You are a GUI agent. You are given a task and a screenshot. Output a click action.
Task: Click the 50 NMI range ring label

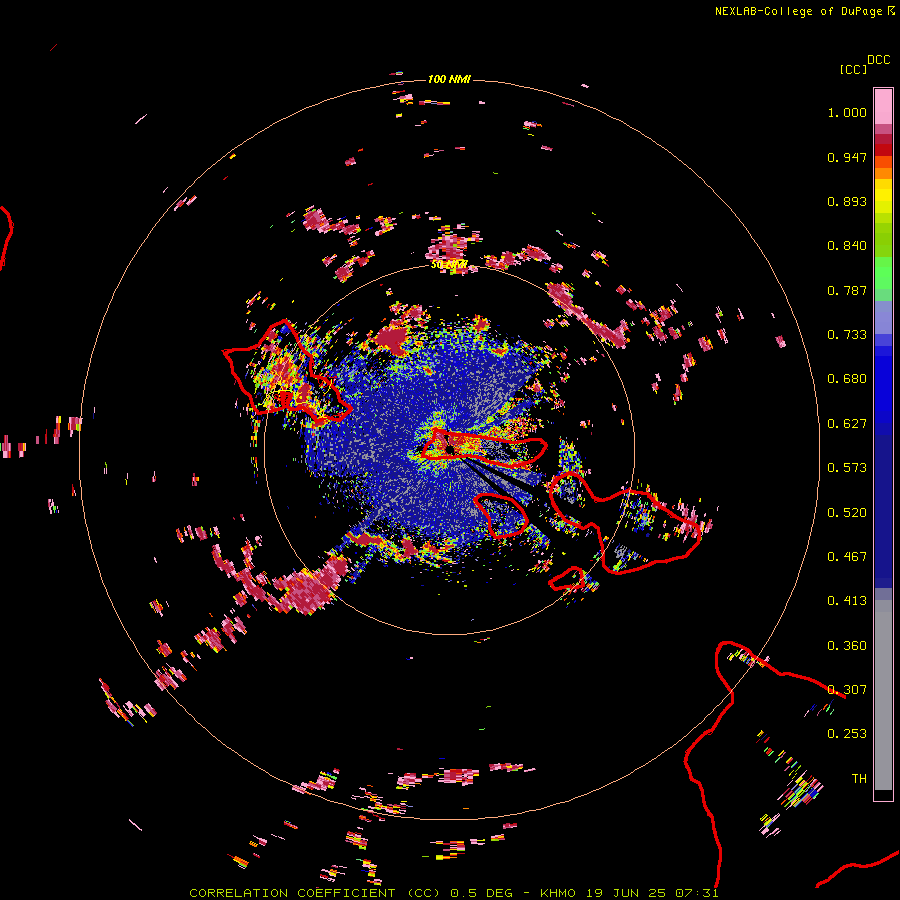click(x=449, y=265)
